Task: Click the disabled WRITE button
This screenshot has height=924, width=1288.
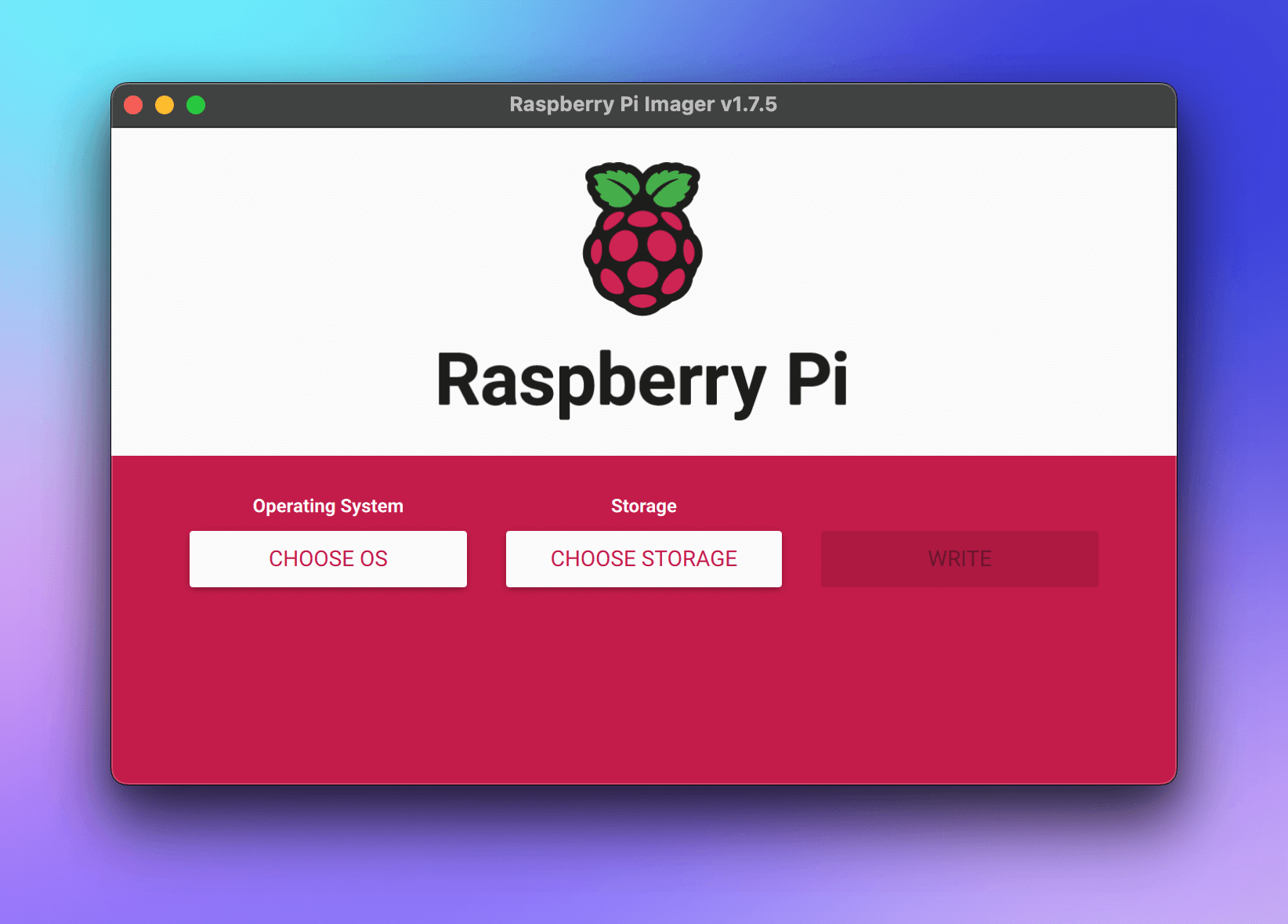Action: pos(960,559)
